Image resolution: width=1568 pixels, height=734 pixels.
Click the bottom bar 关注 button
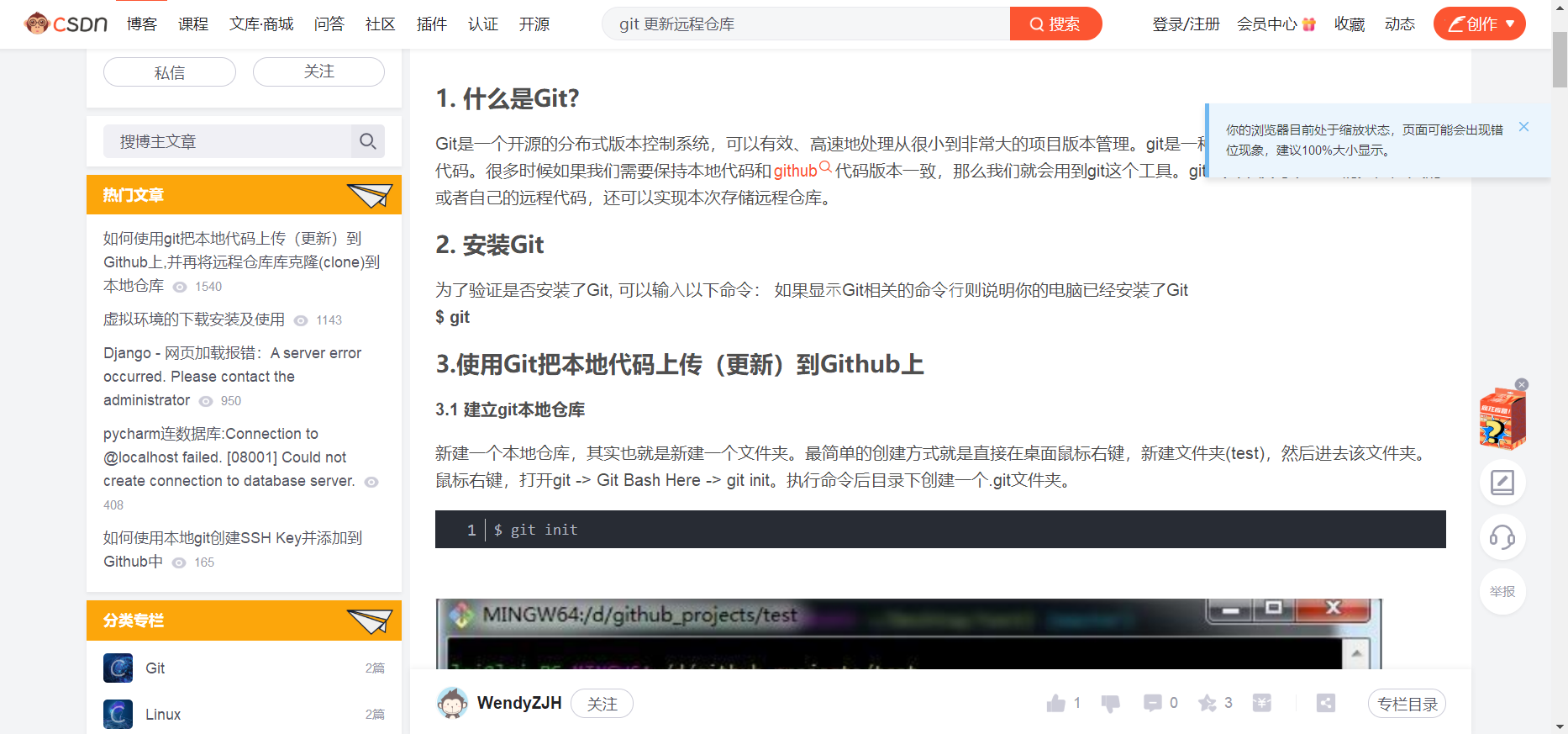tap(602, 704)
